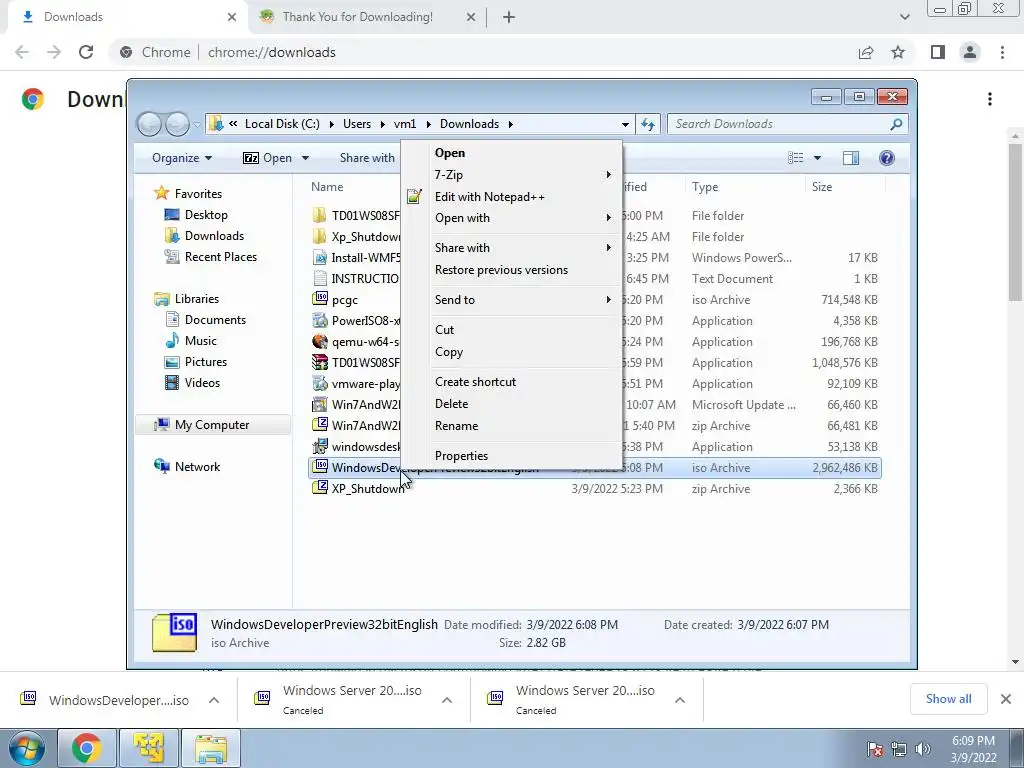
Task: Open the selected file from context menu
Action: (x=450, y=153)
